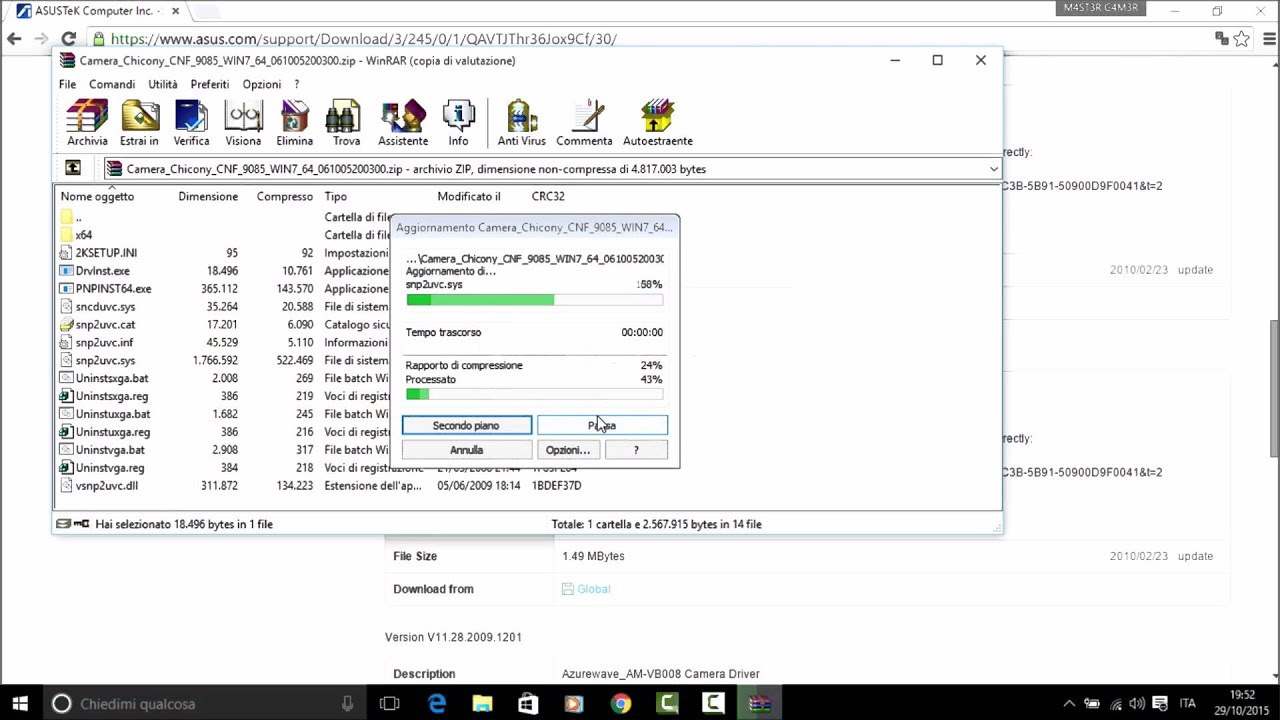Open the Visiona toolbar icon
1280x720 pixels.
243,123
